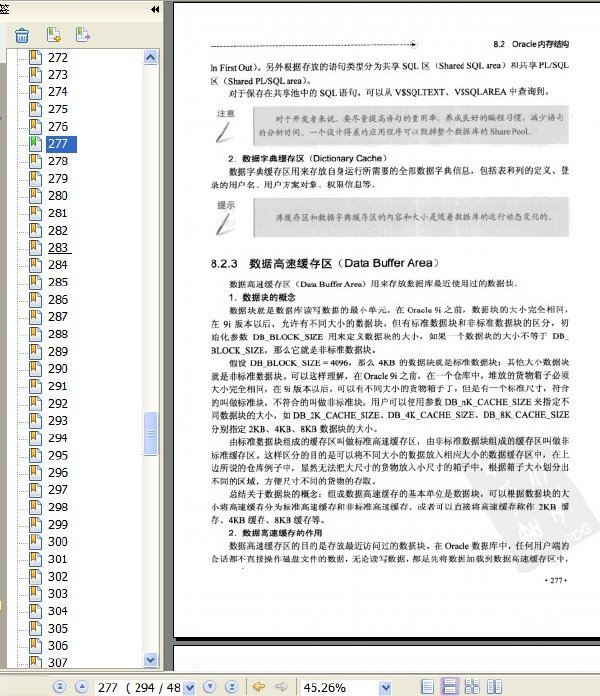Viewport: 600px width, 696px height.
Task: Go to the previous page
Action: (x=81, y=687)
